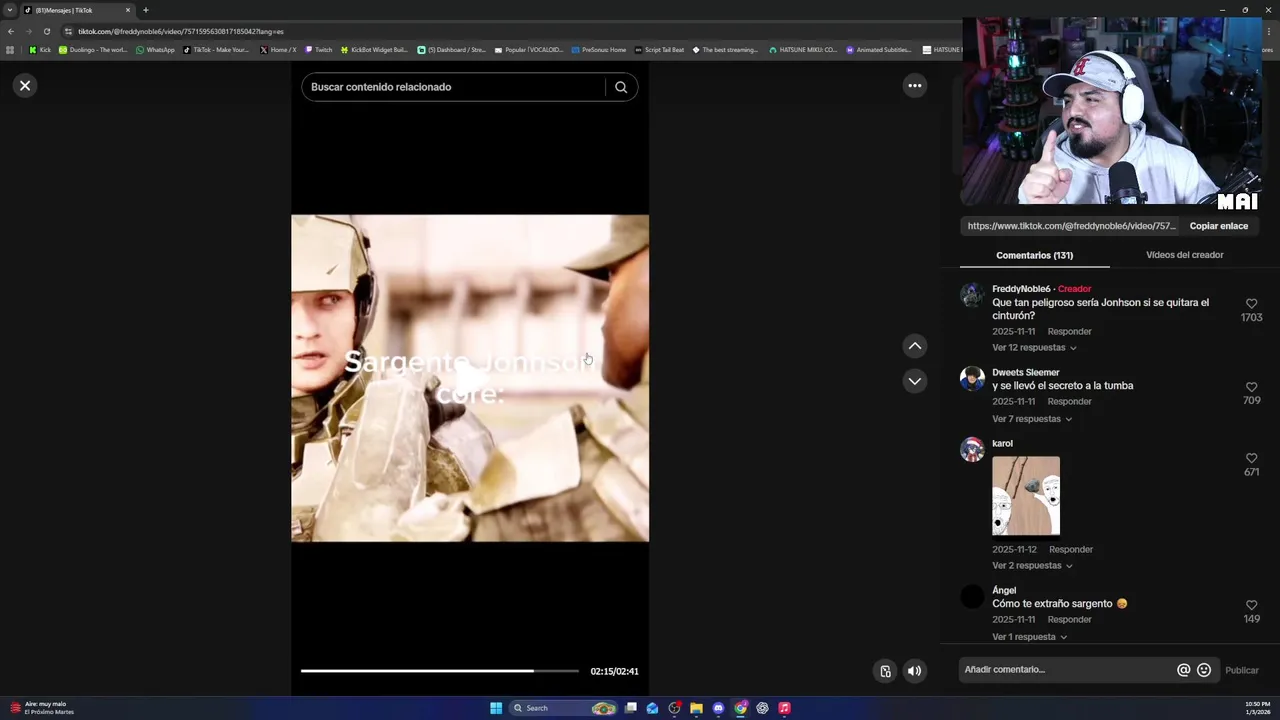Reply to Dweets Sleemer's comment via Responder
The width and height of the screenshot is (1280, 720).
(1069, 402)
